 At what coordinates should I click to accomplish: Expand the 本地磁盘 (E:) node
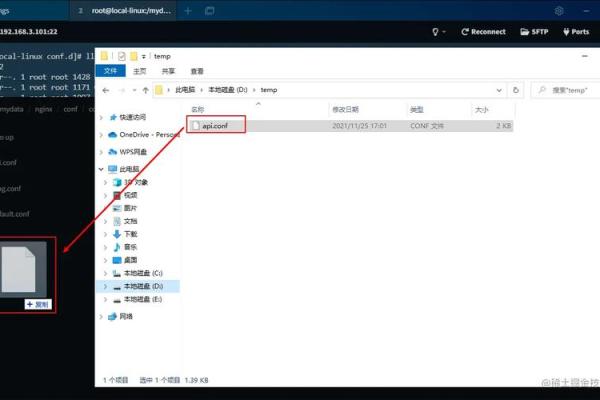coord(106,299)
